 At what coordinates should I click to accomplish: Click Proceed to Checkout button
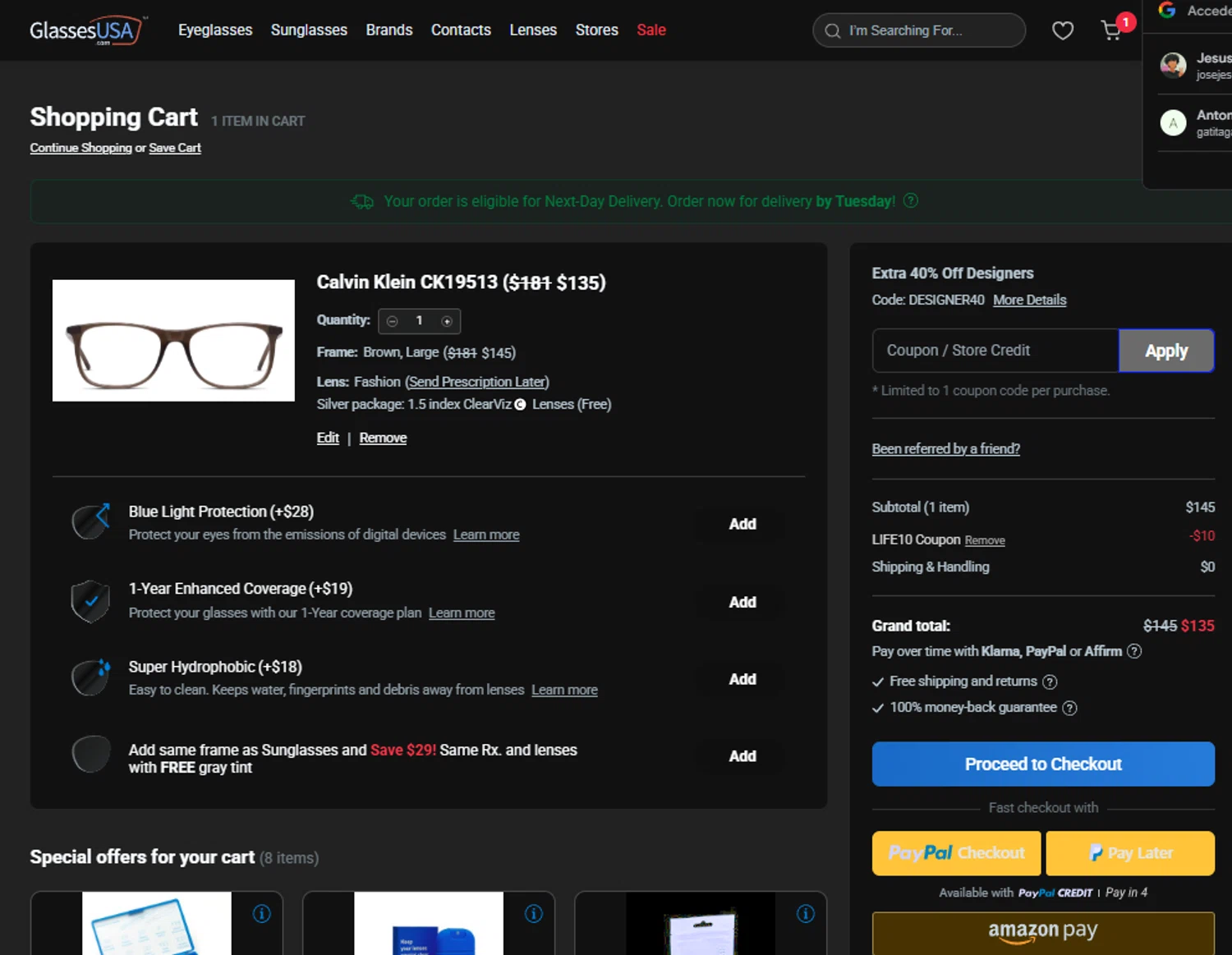click(1043, 764)
